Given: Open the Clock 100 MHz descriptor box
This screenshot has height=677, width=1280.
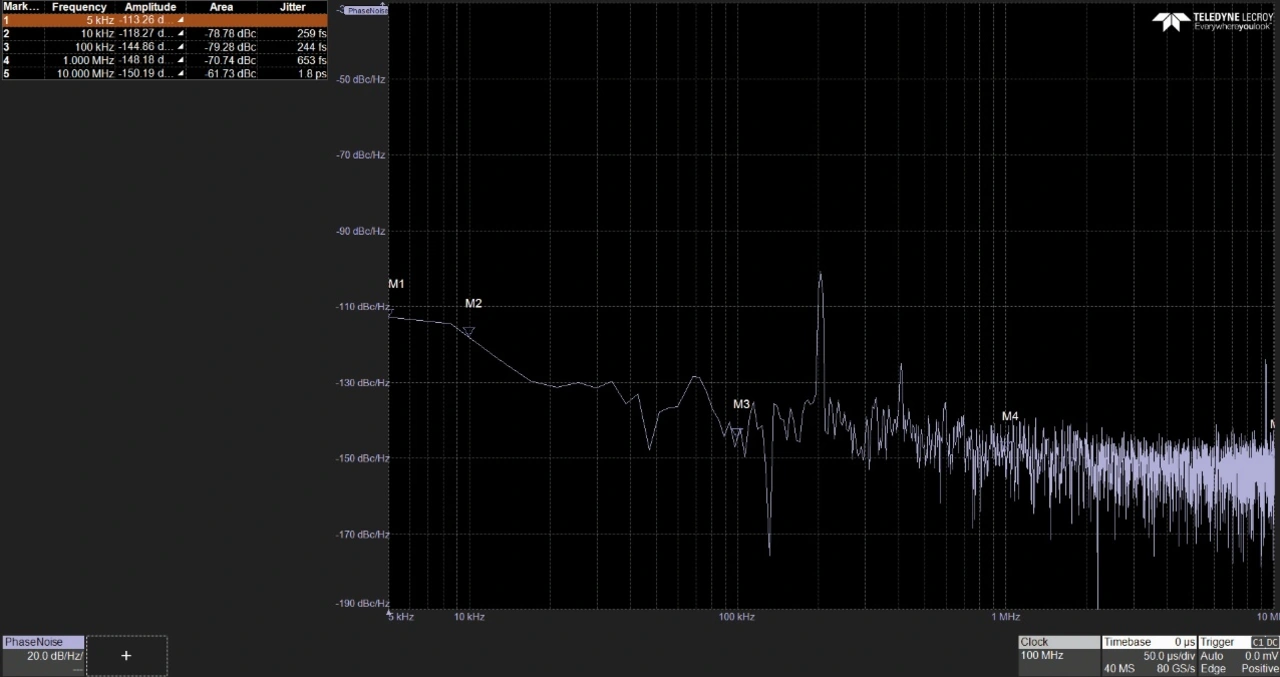Looking at the screenshot, I should click(1058, 655).
